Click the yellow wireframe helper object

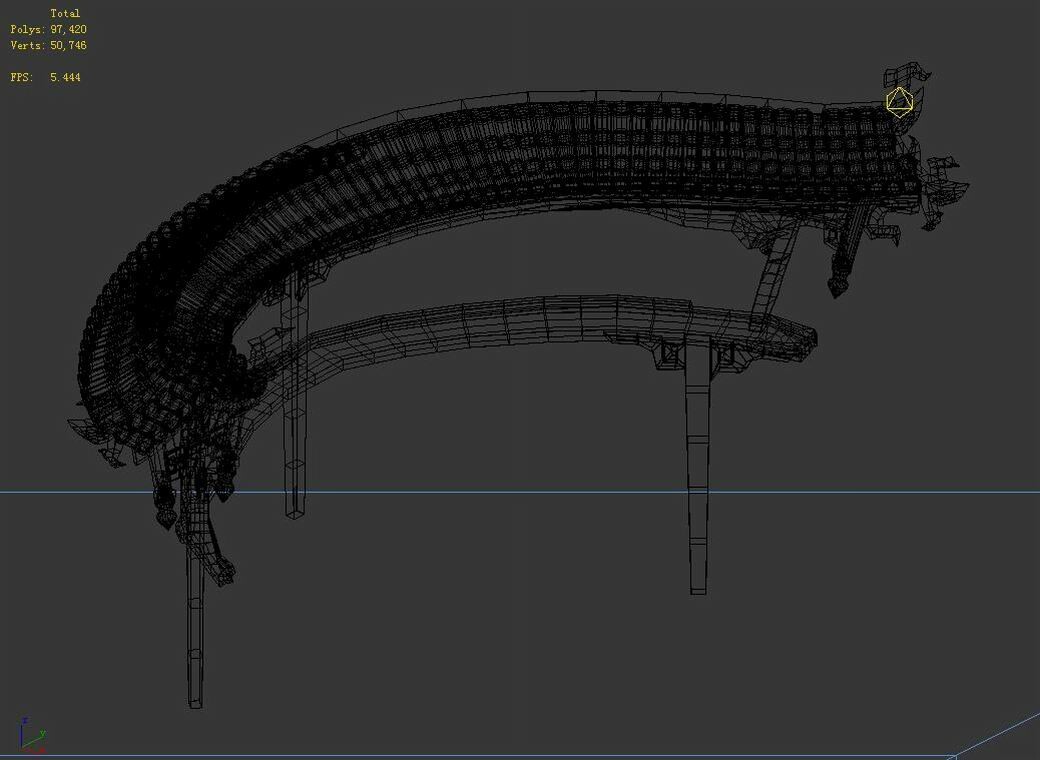coord(900,102)
